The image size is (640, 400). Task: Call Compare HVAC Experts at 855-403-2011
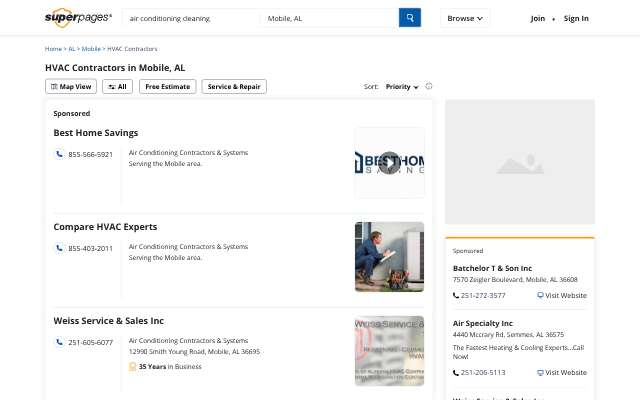click(x=90, y=249)
